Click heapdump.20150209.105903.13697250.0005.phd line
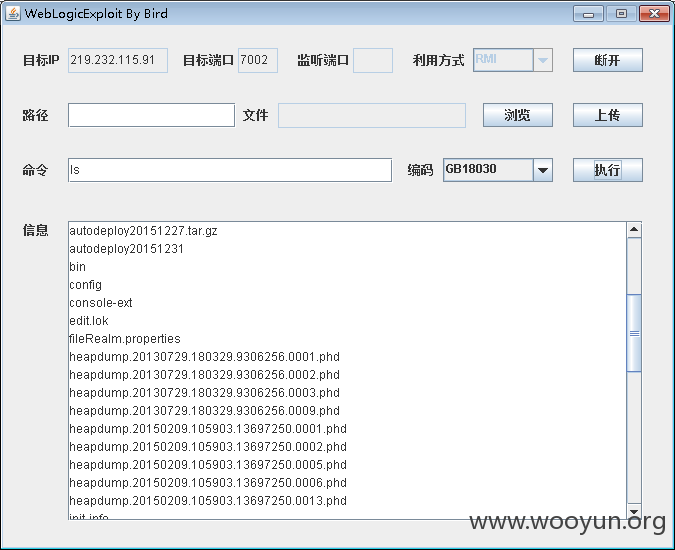Viewport: 675px width, 550px height. coord(208,465)
